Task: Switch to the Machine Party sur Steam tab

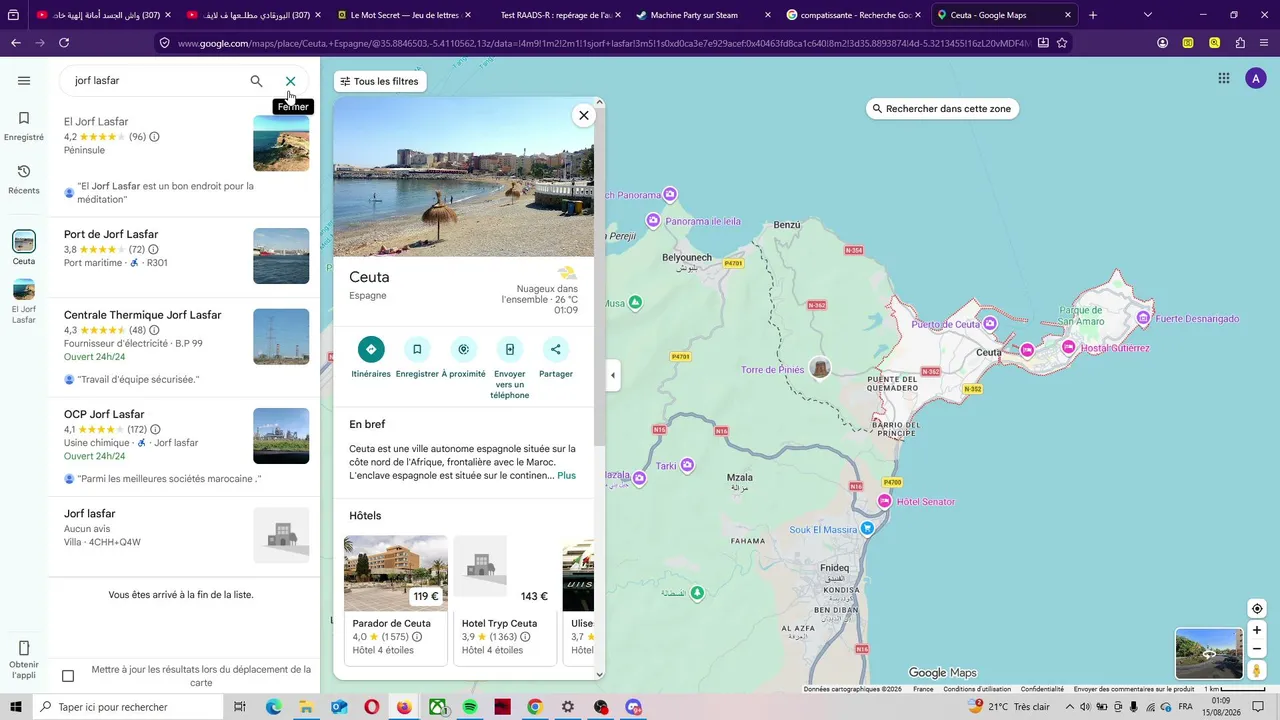Action: click(x=703, y=15)
